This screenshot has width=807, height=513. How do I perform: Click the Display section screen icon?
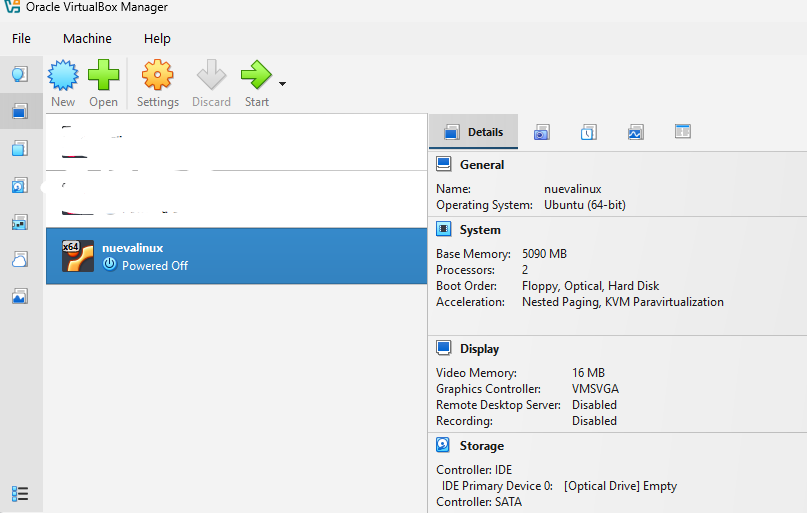pos(444,348)
